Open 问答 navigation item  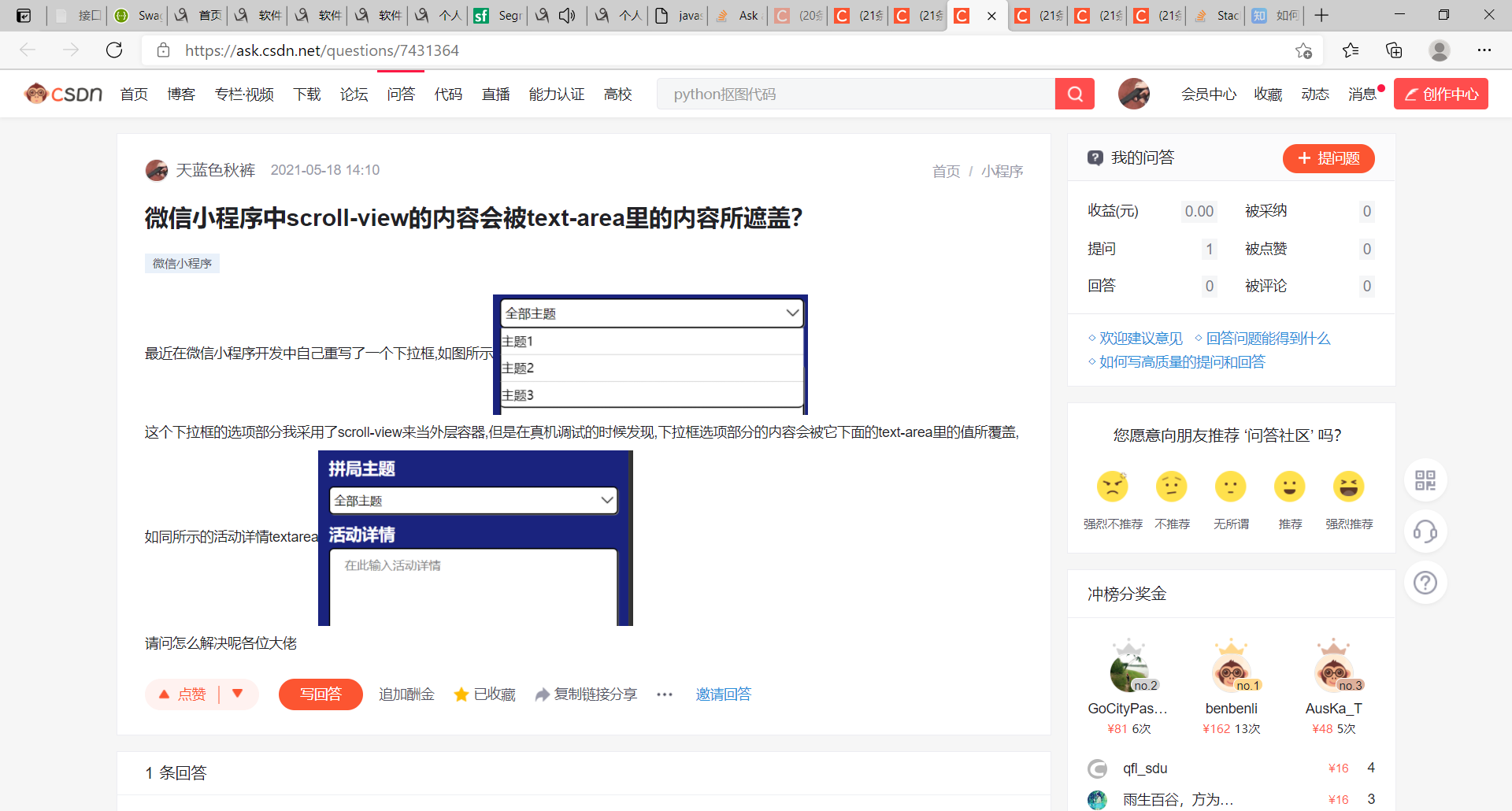tap(401, 94)
